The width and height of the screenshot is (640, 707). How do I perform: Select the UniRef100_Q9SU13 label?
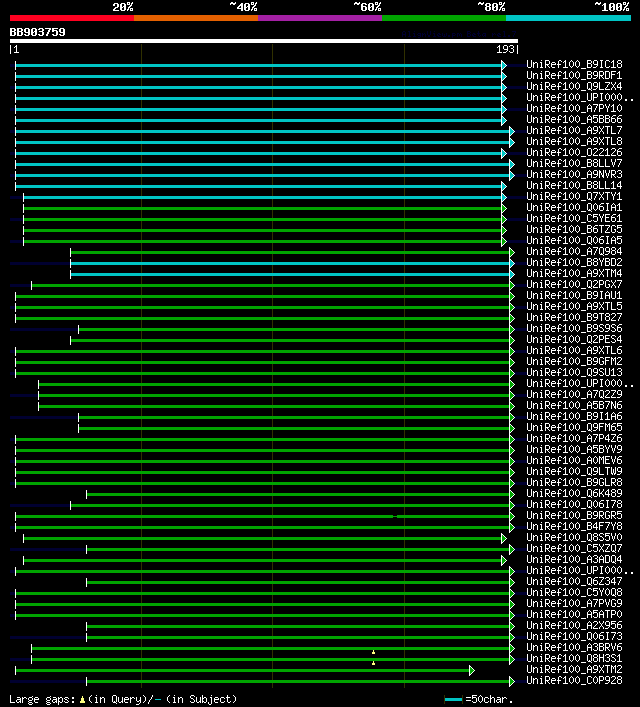tap(574, 372)
